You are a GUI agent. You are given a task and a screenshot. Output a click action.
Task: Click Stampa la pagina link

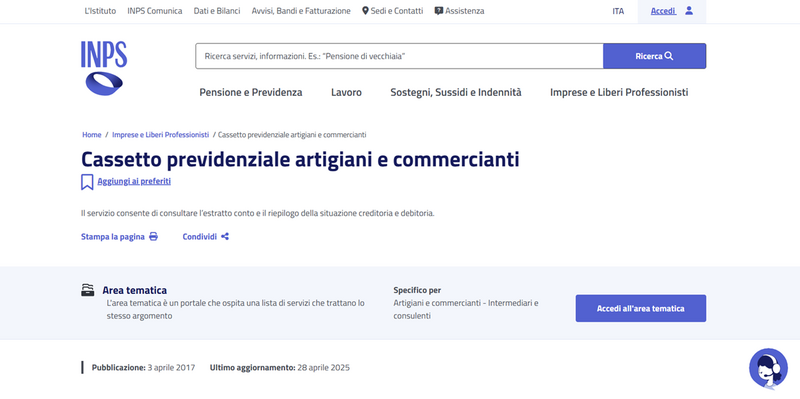click(x=113, y=237)
